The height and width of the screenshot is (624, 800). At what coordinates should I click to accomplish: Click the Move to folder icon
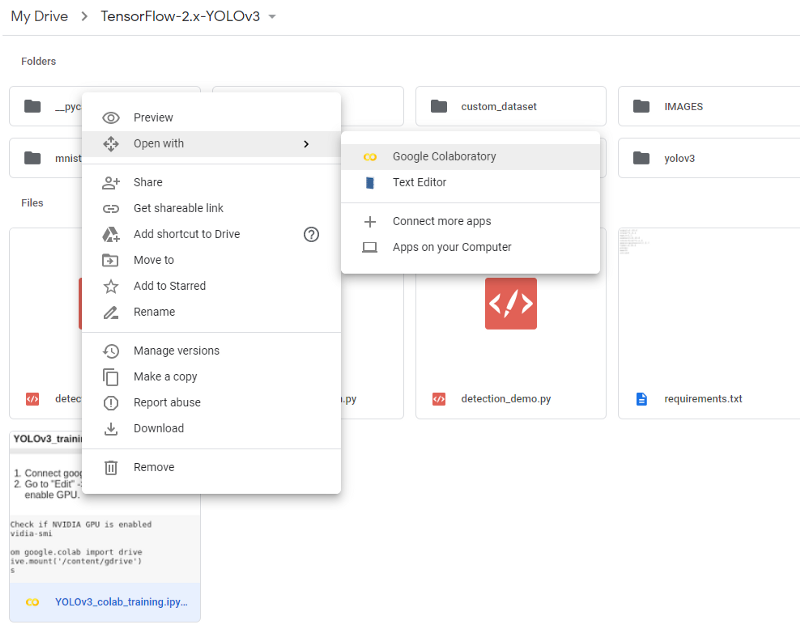coord(110,261)
